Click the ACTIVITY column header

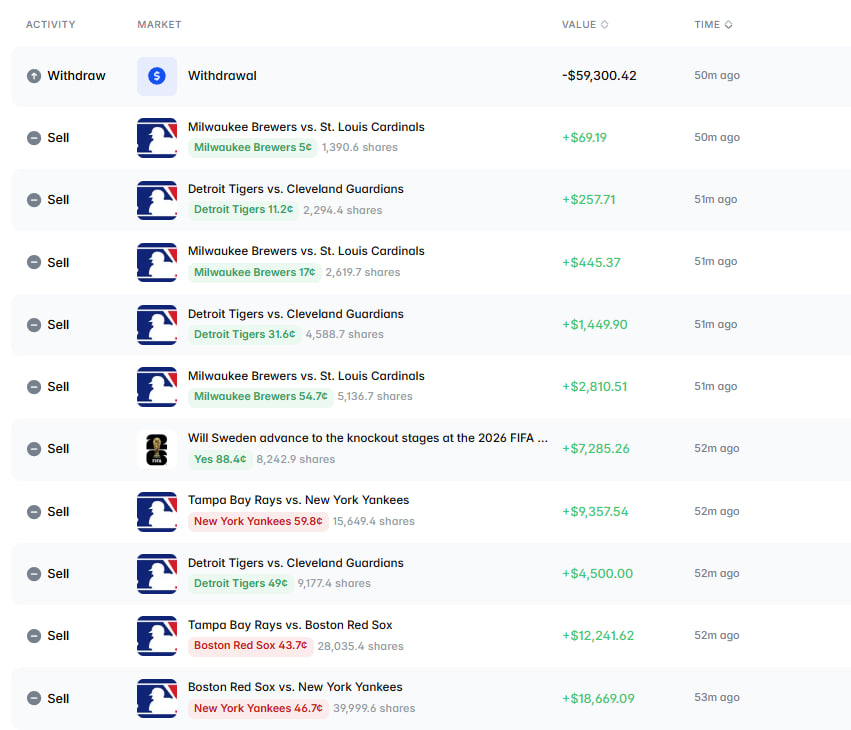[x=50, y=24]
